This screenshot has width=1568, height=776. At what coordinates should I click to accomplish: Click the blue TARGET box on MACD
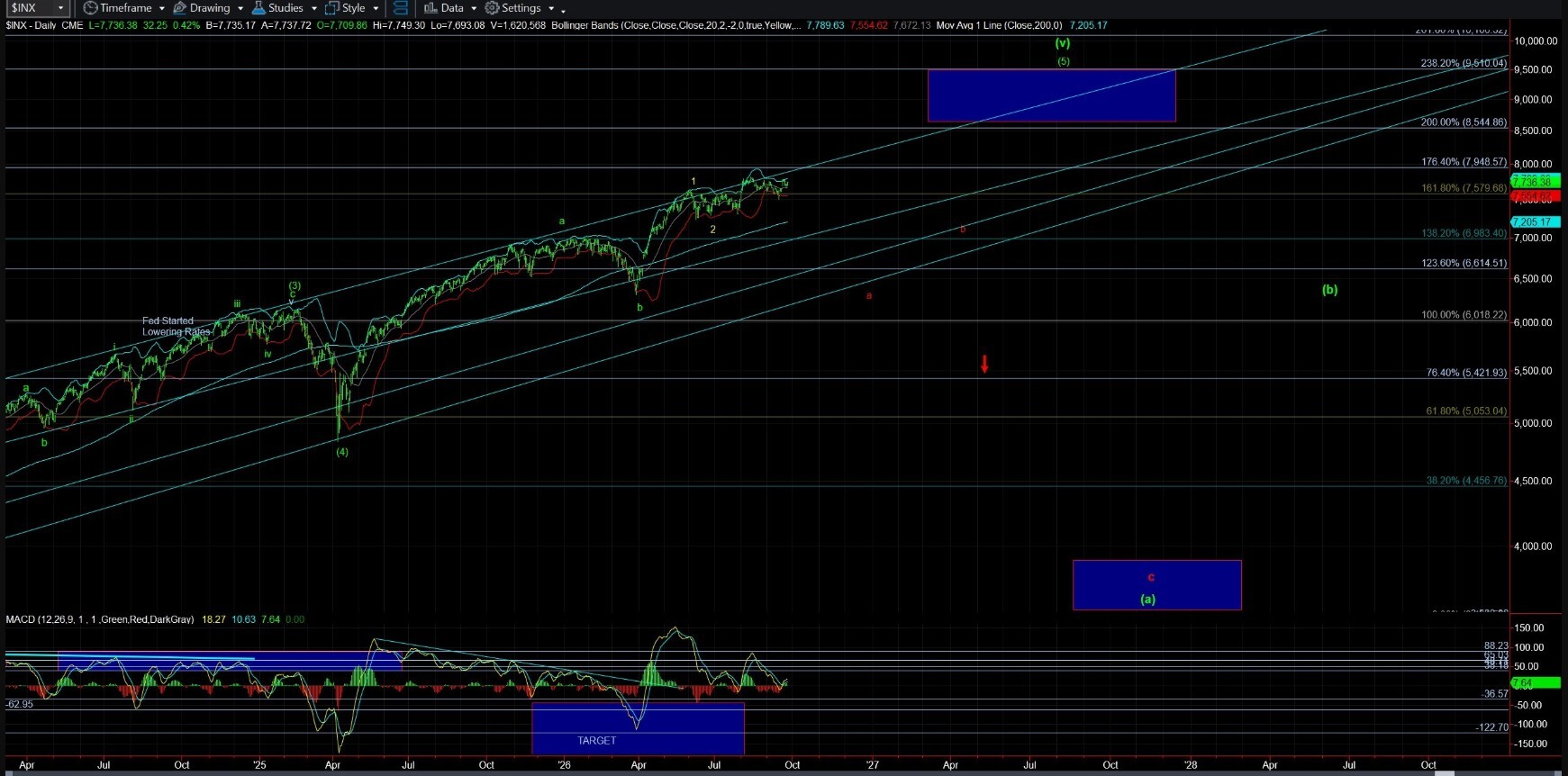(x=638, y=728)
